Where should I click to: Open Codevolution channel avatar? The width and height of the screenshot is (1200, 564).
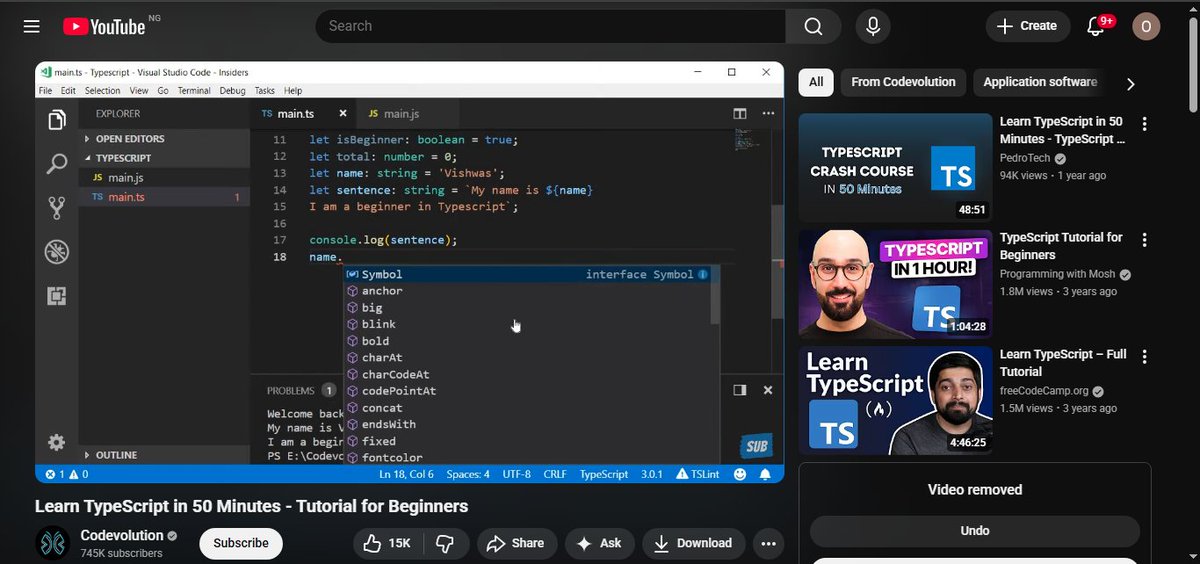pos(52,543)
